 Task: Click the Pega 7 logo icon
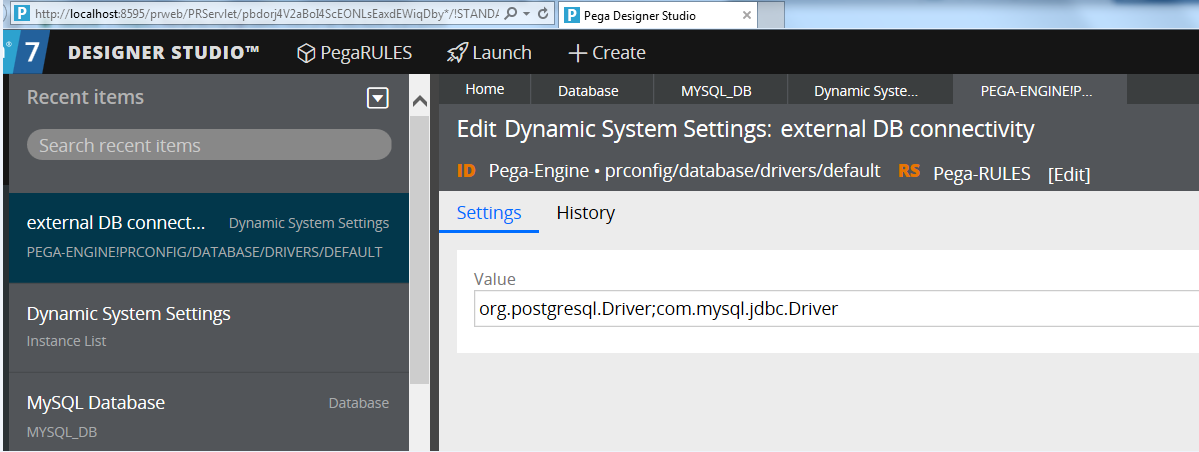pos(28,53)
